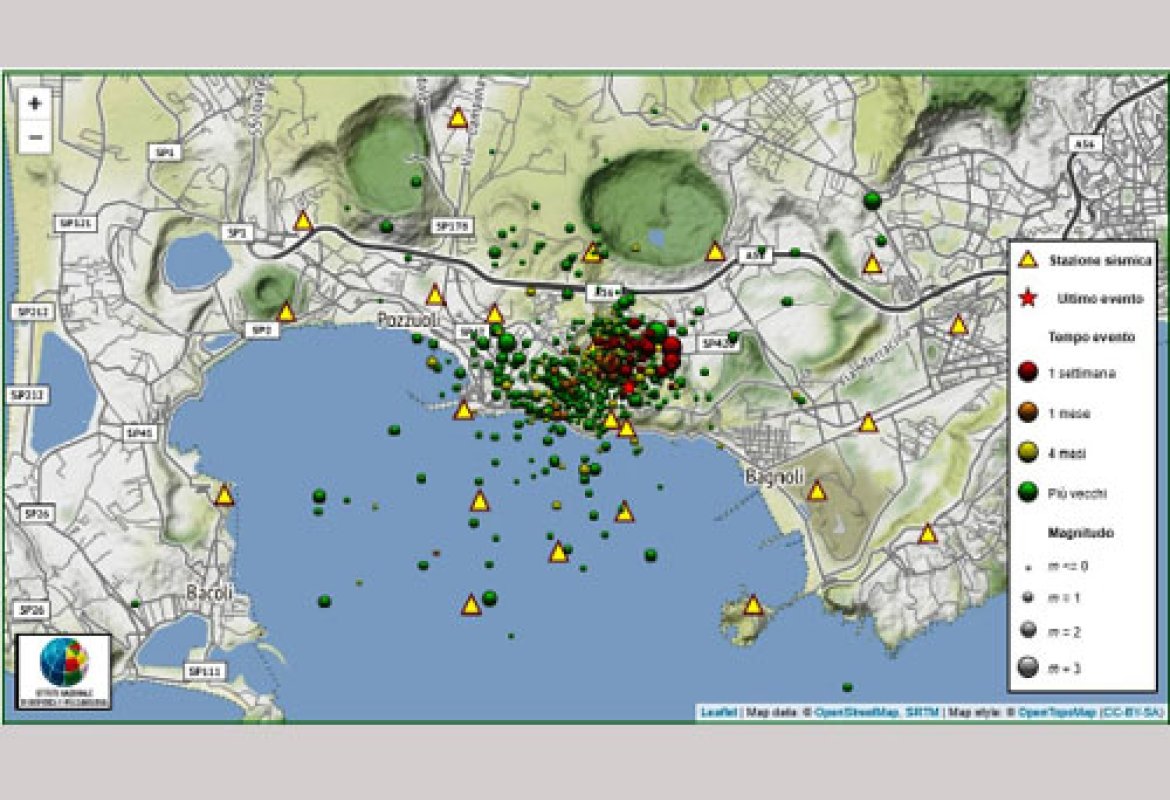This screenshot has height=800, width=1170.
Task: Click the institute logo in the map corner
Action: click(x=64, y=672)
